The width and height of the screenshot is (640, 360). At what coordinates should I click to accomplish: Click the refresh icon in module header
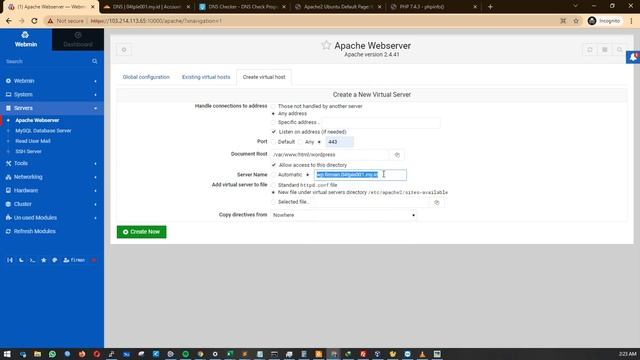[x=589, y=50]
